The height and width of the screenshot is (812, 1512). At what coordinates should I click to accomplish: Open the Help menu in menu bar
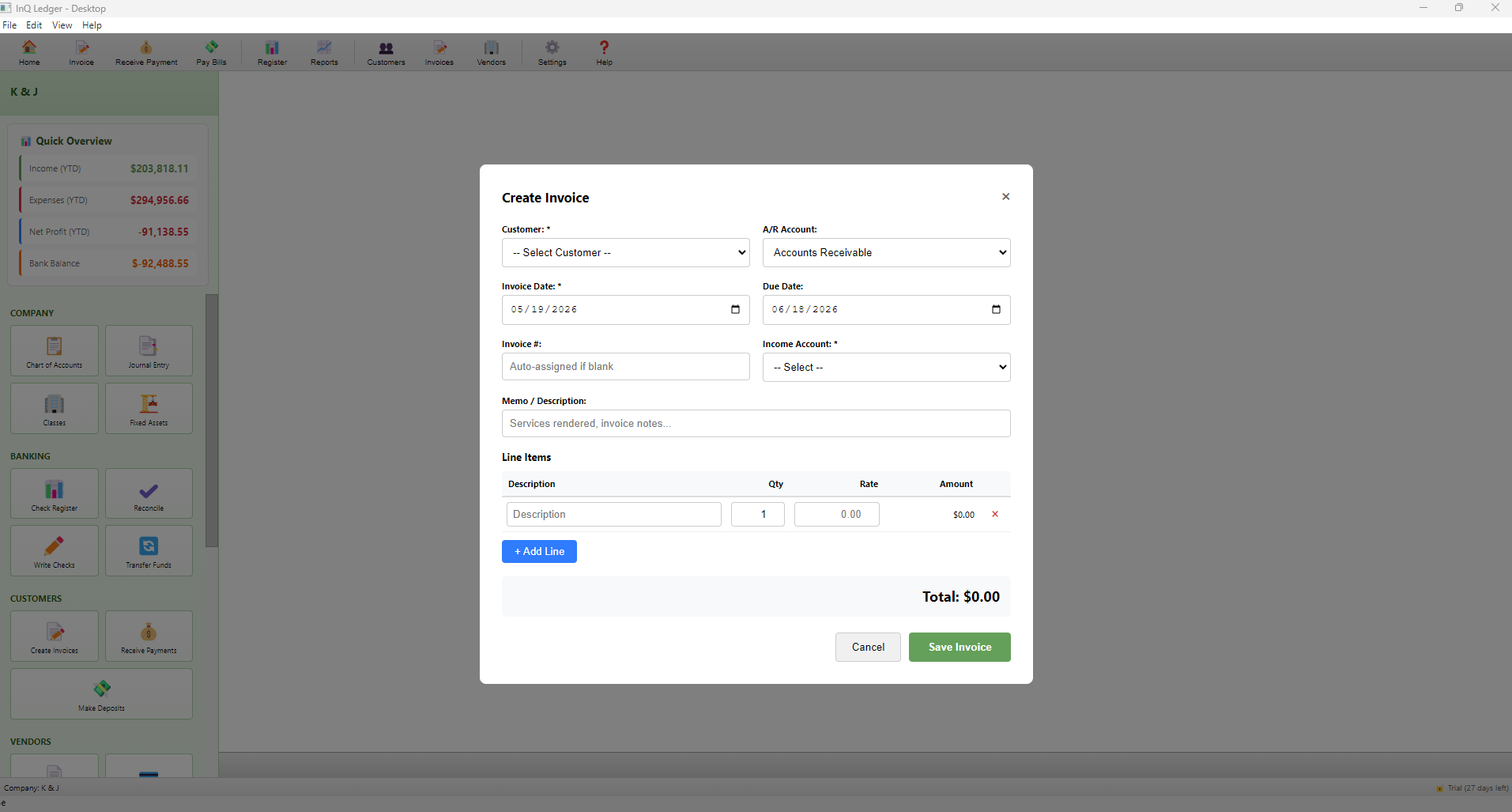point(92,25)
